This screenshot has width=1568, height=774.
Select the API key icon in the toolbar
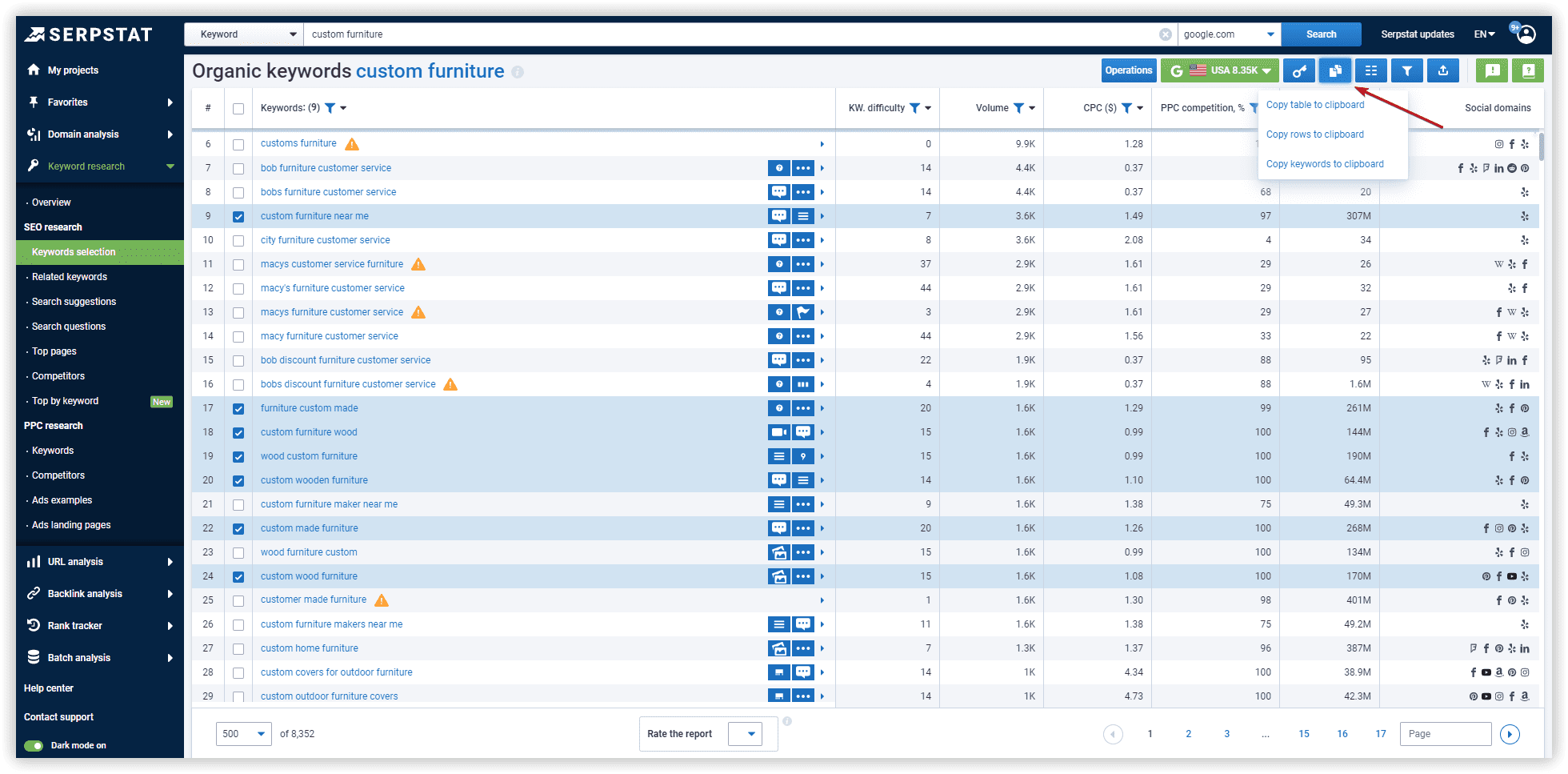coord(1299,70)
